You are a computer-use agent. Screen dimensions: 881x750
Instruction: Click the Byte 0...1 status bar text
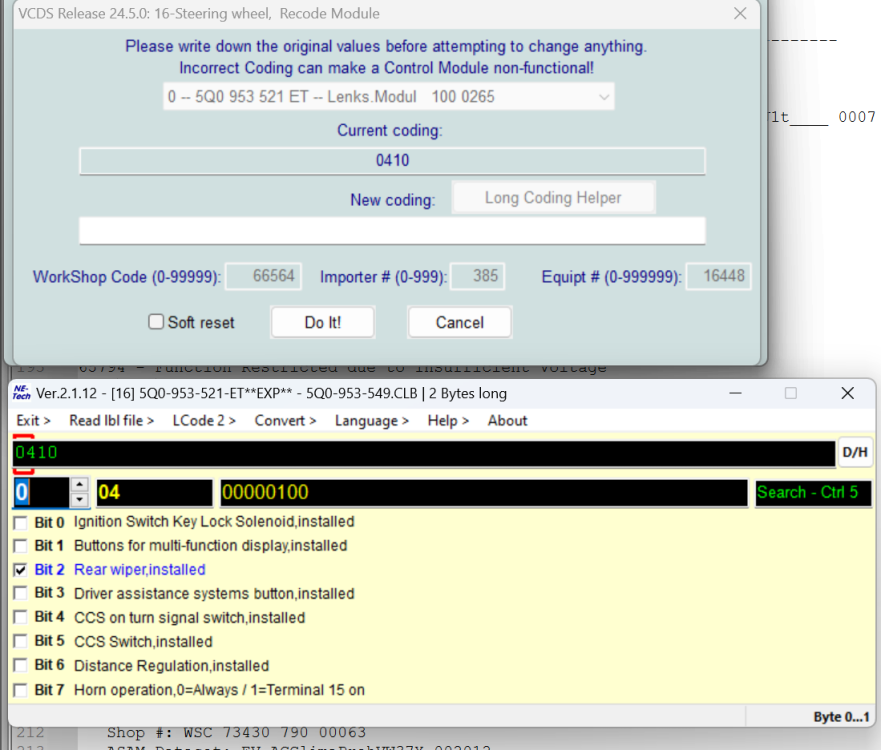click(841, 717)
